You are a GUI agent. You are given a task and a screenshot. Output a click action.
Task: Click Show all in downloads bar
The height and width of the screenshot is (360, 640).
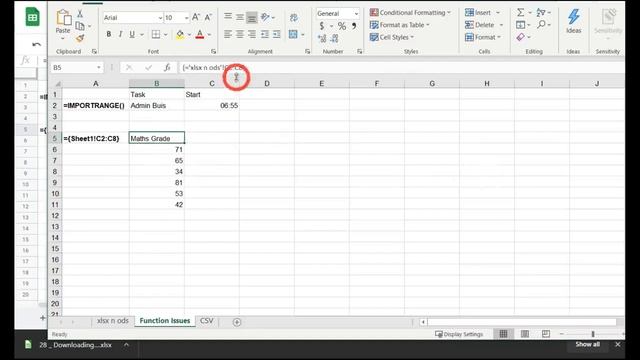(588, 344)
